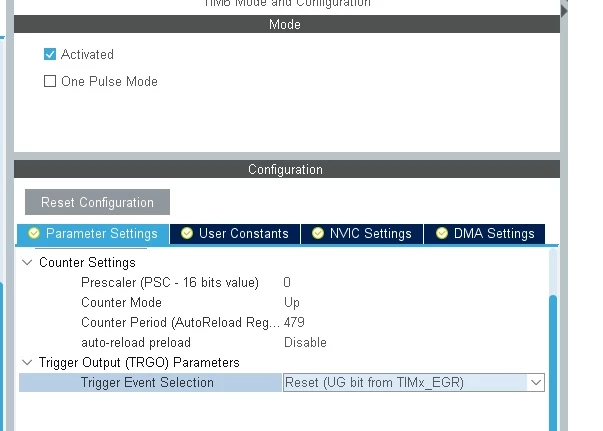603x431 pixels.
Task: Click the Reset Configuration button
Action: [x=97, y=202]
